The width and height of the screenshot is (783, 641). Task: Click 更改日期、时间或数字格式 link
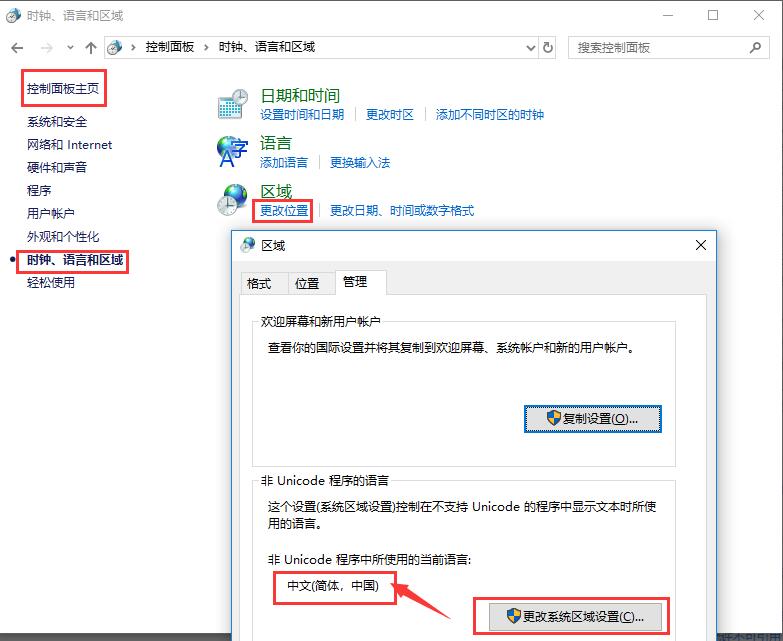[402, 210]
